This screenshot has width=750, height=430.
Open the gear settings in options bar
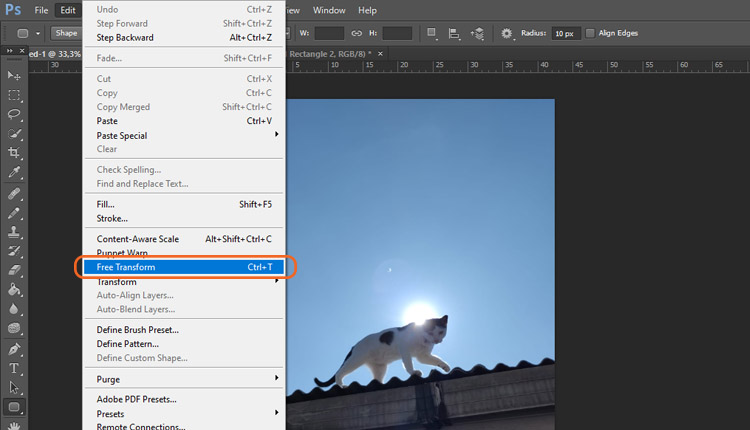507,33
